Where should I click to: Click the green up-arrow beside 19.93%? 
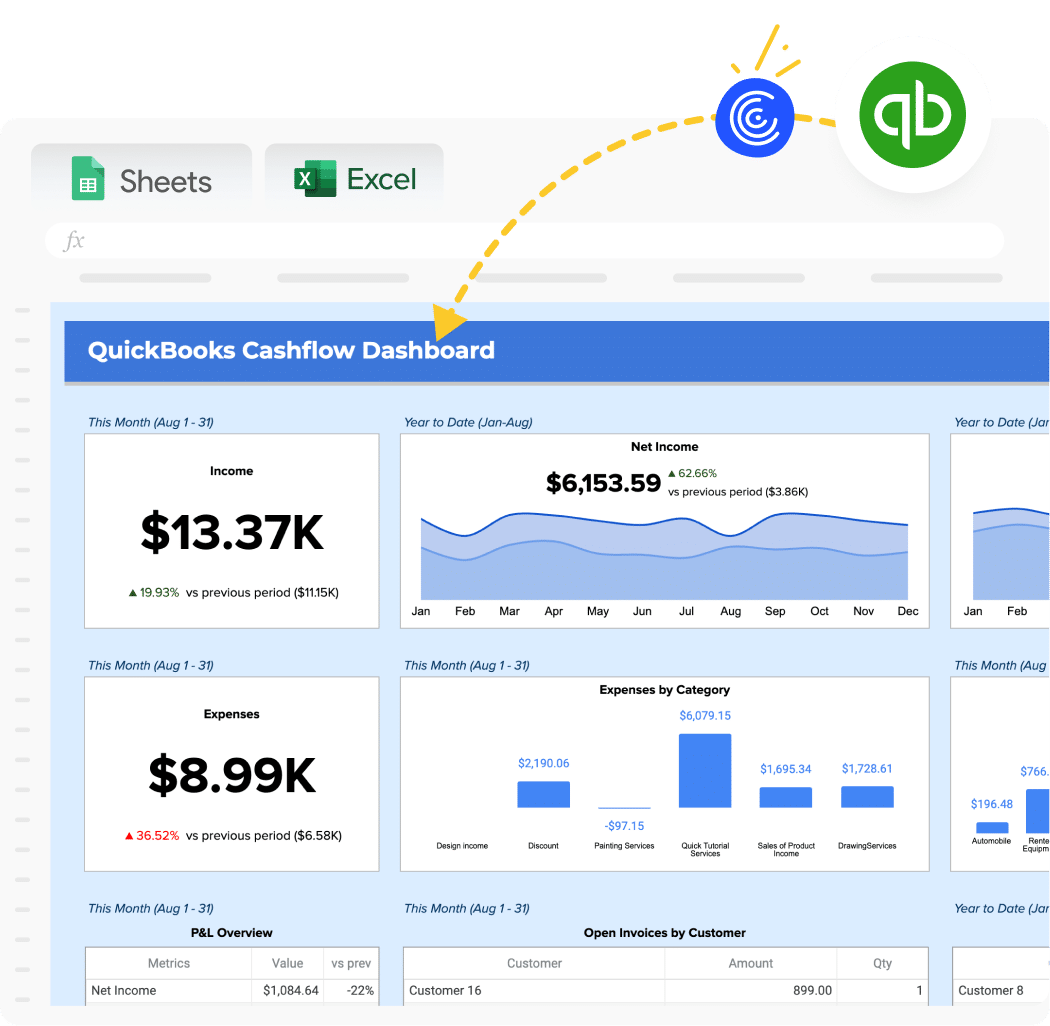click(x=132, y=593)
